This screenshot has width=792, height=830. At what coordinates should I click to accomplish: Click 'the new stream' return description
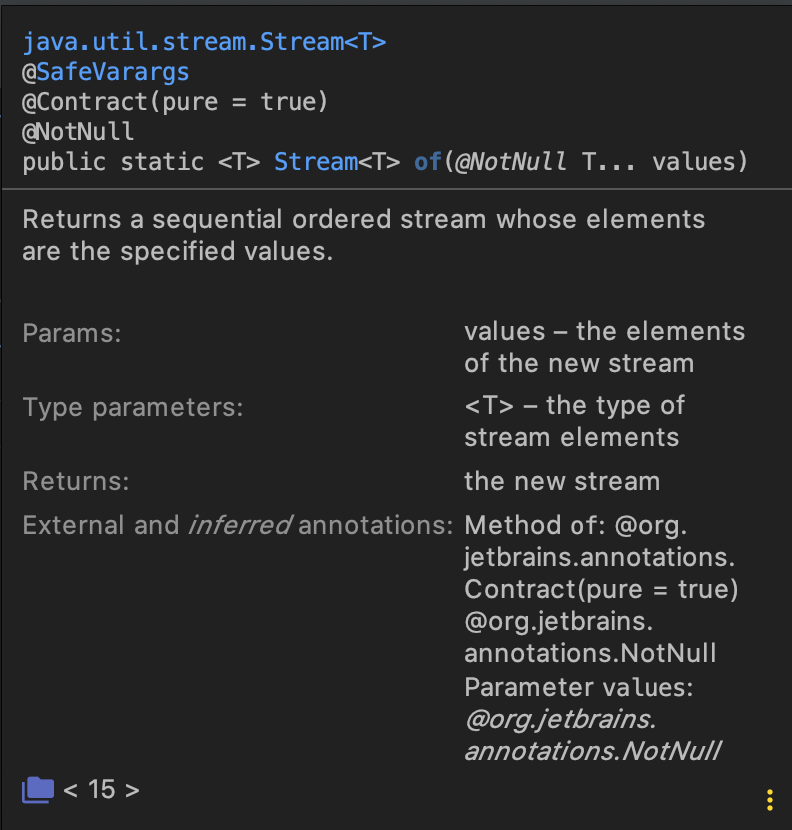tap(562, 481)
